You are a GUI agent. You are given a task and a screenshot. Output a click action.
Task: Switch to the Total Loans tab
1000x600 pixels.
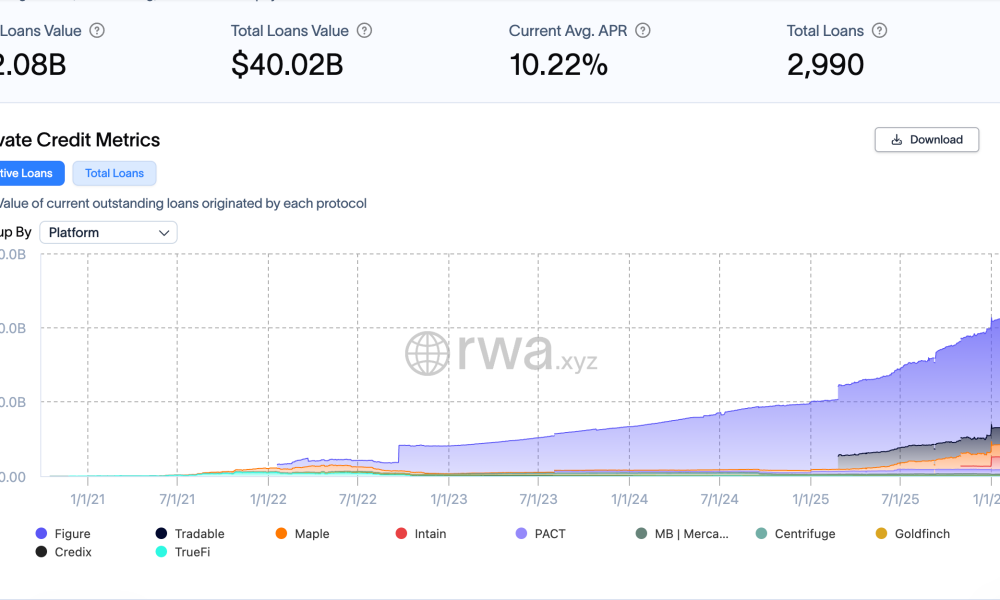point(114,173)
